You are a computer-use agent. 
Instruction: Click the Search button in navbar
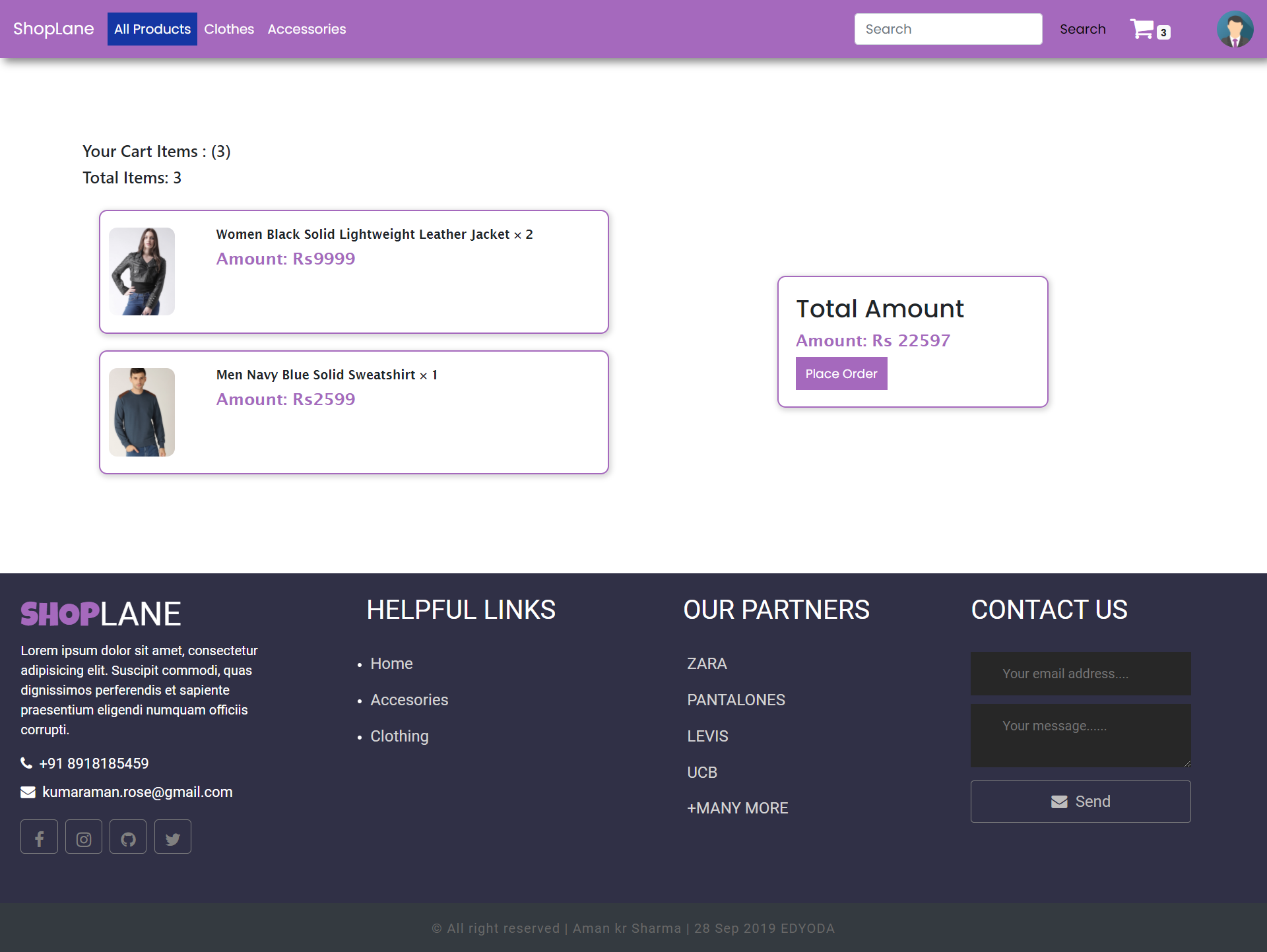click(1082, 29)
